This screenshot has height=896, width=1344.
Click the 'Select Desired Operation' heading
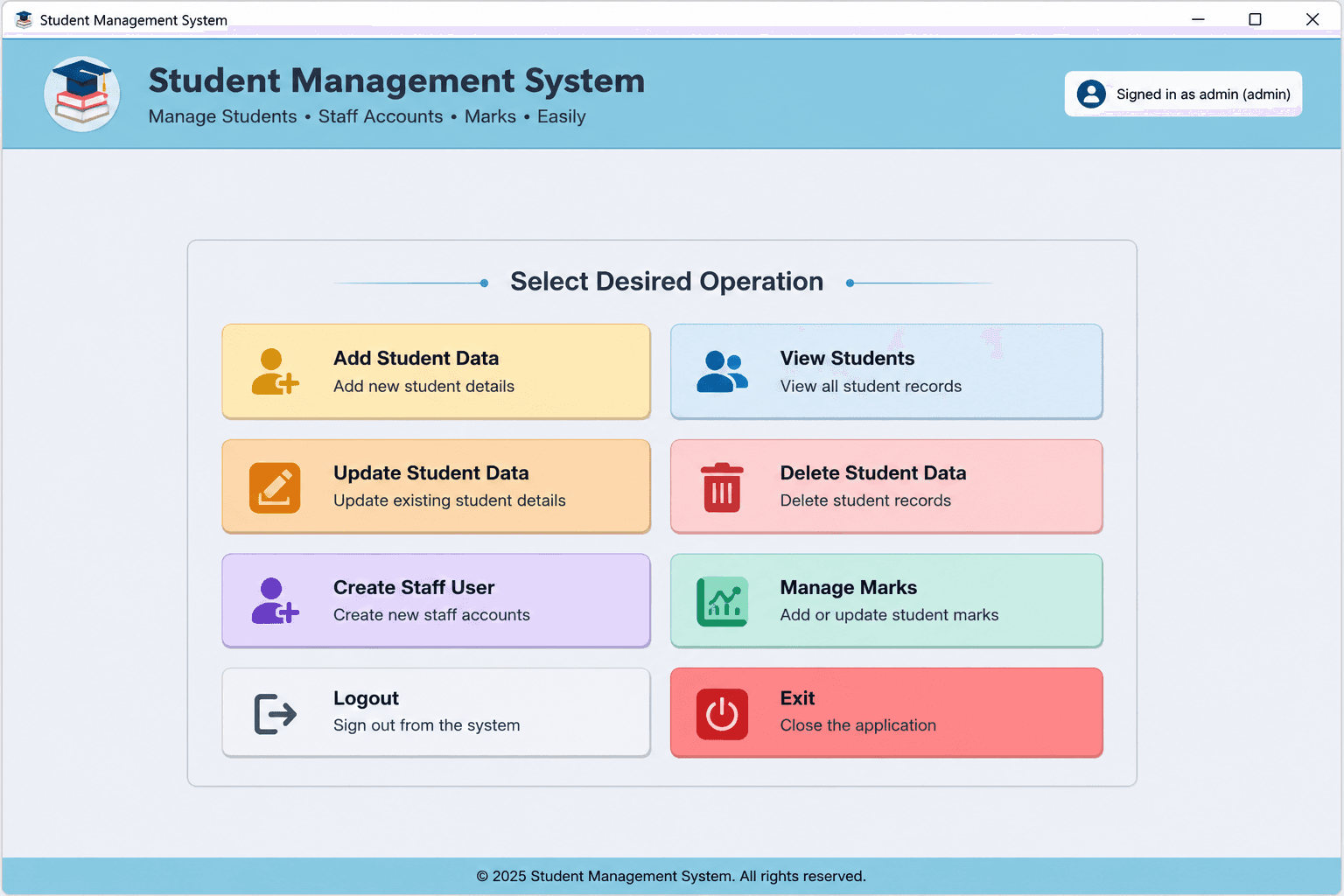667,282
